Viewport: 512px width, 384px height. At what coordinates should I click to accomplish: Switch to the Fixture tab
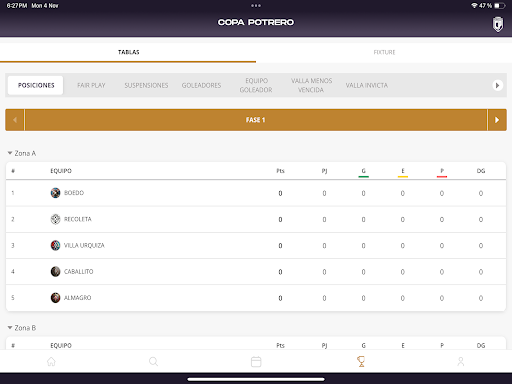(384, 52)
